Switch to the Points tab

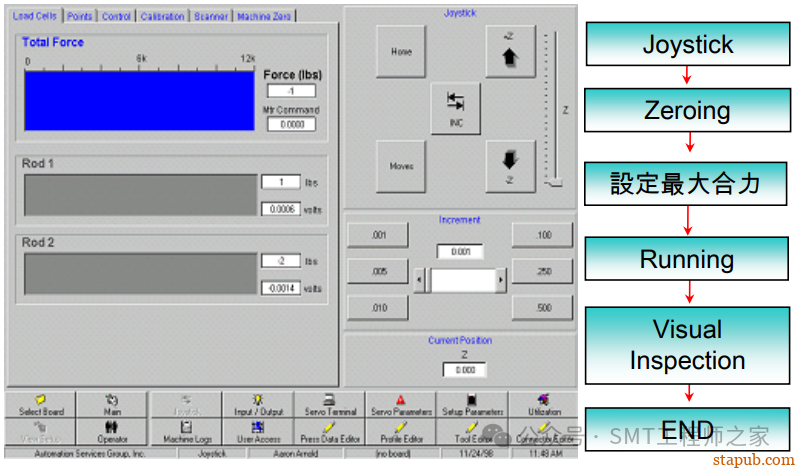tap(80, 16)
